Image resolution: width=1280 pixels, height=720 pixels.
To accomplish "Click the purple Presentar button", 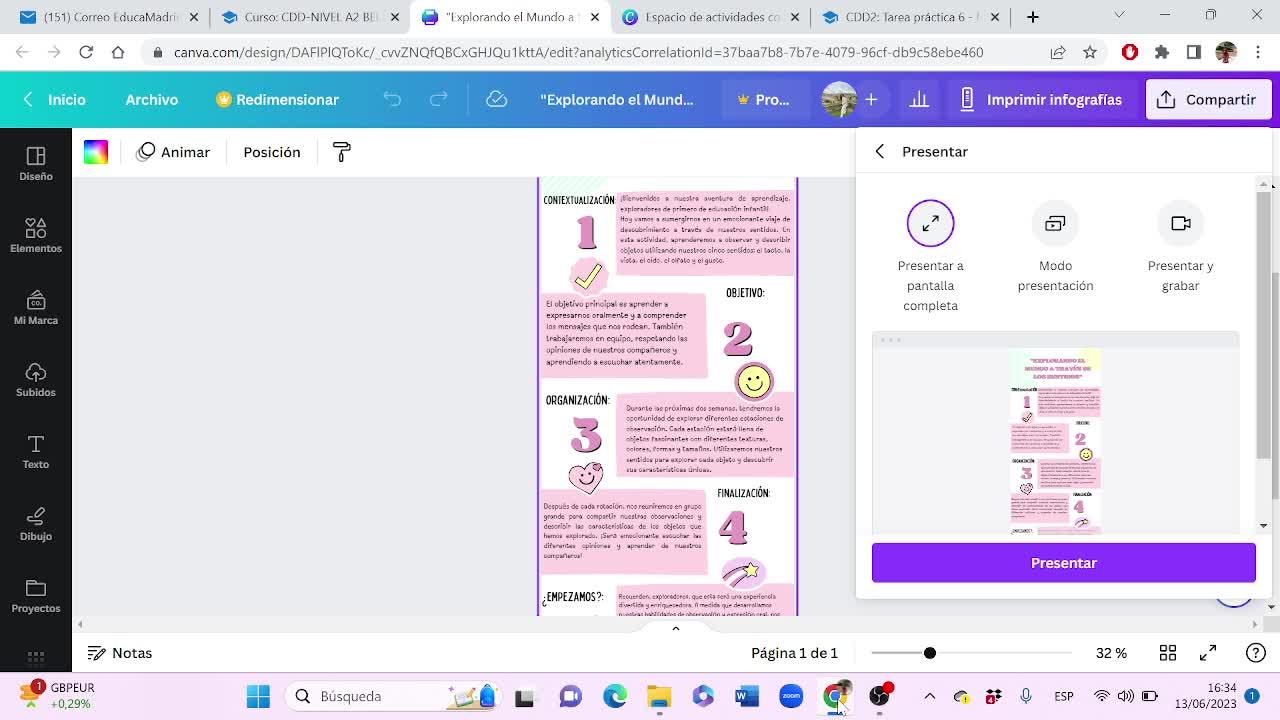I will point(1064,563).
